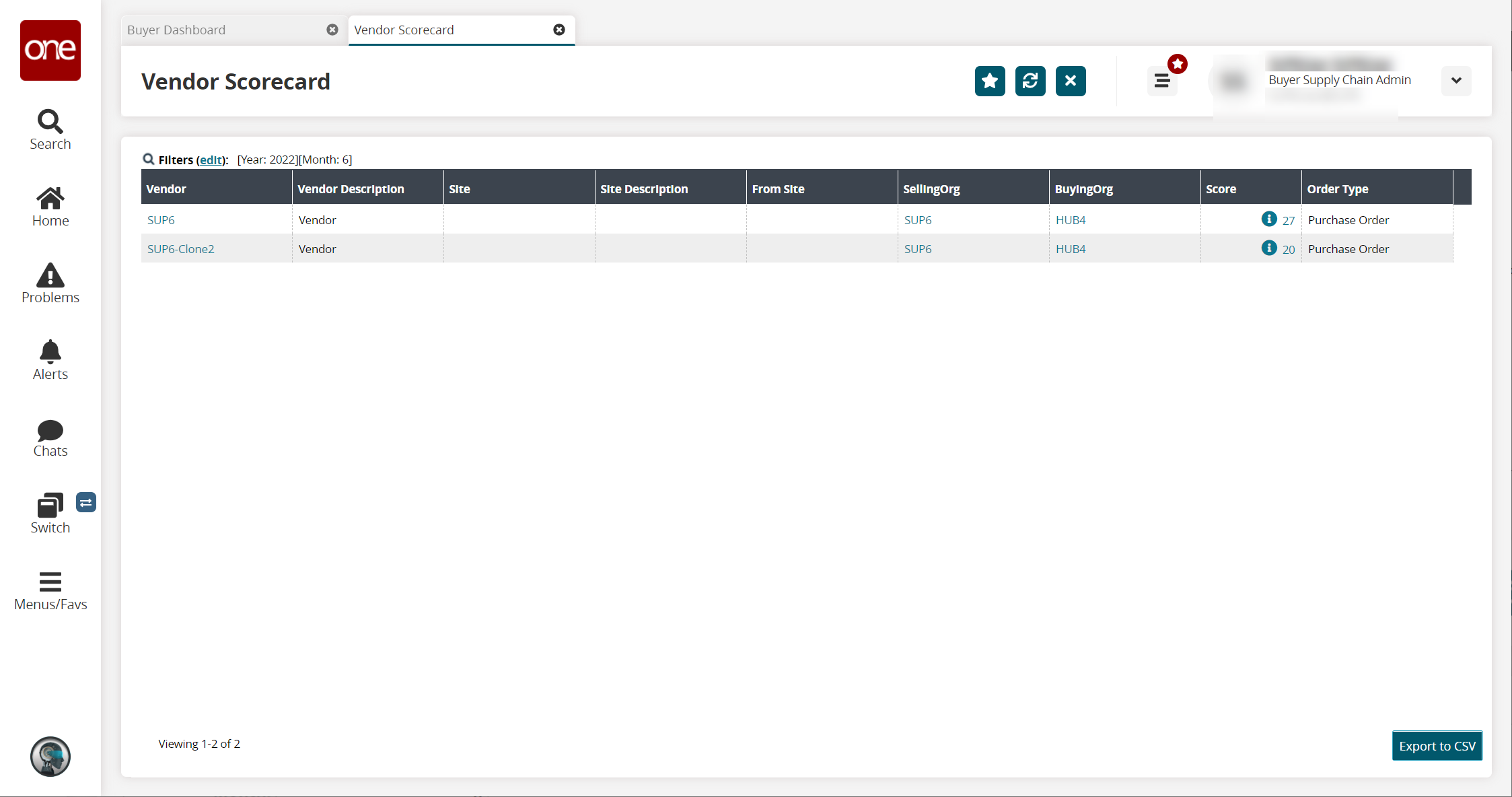This screenshot has width=1512, height=797.
Task: Switch to Buyer Dashboard tab
Action: [x=176, y=30]
